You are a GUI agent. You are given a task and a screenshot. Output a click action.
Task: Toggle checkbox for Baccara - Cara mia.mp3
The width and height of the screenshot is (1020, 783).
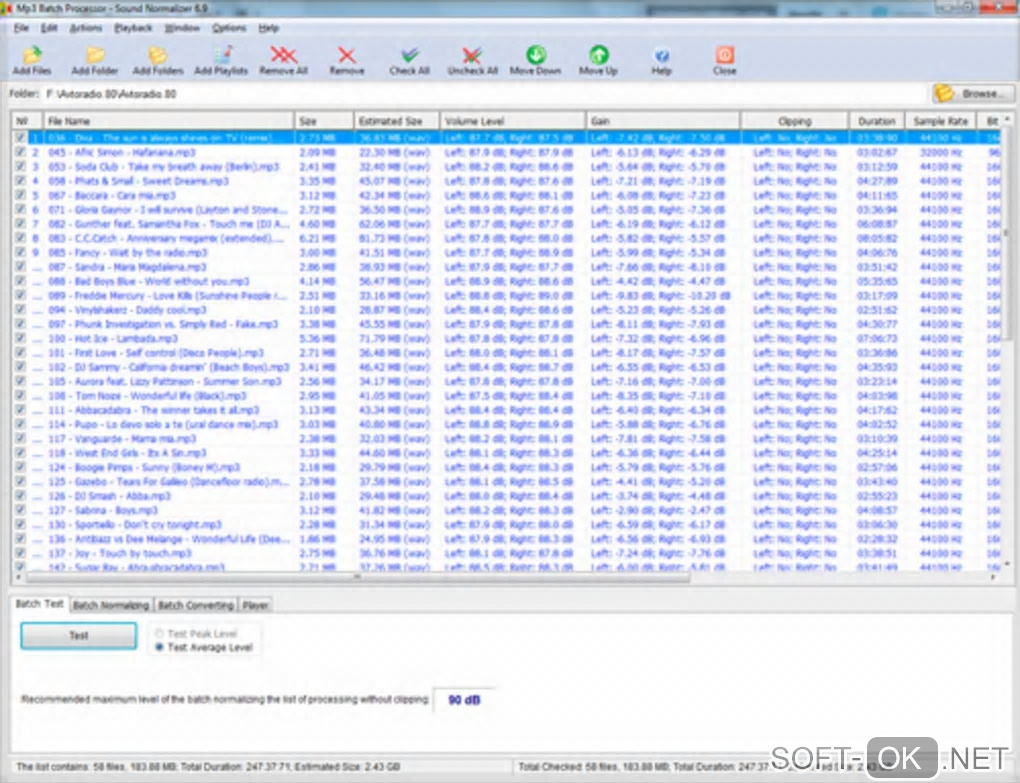point(21,195)
